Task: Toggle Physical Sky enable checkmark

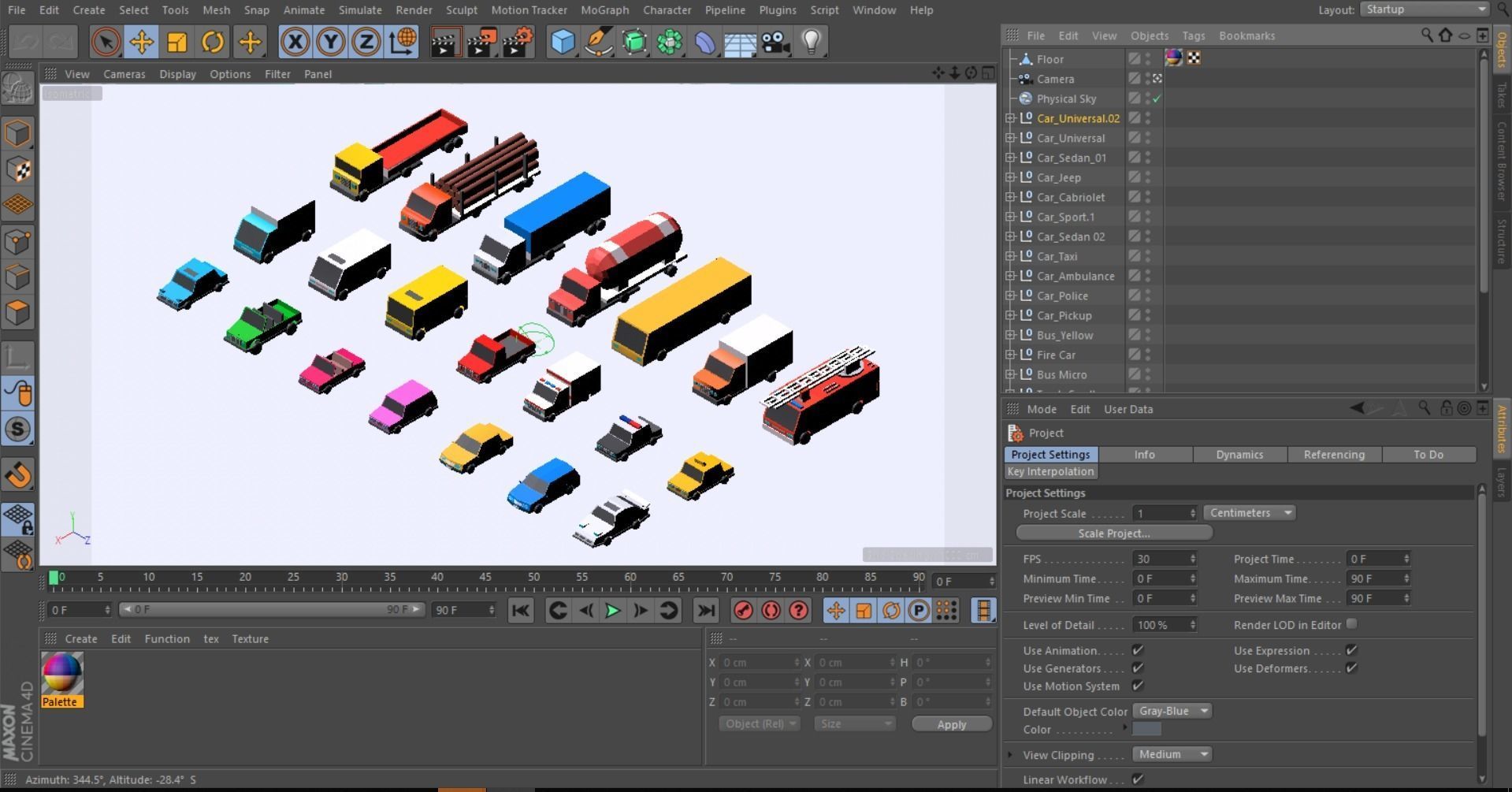Action: [x=1157, y=99]
